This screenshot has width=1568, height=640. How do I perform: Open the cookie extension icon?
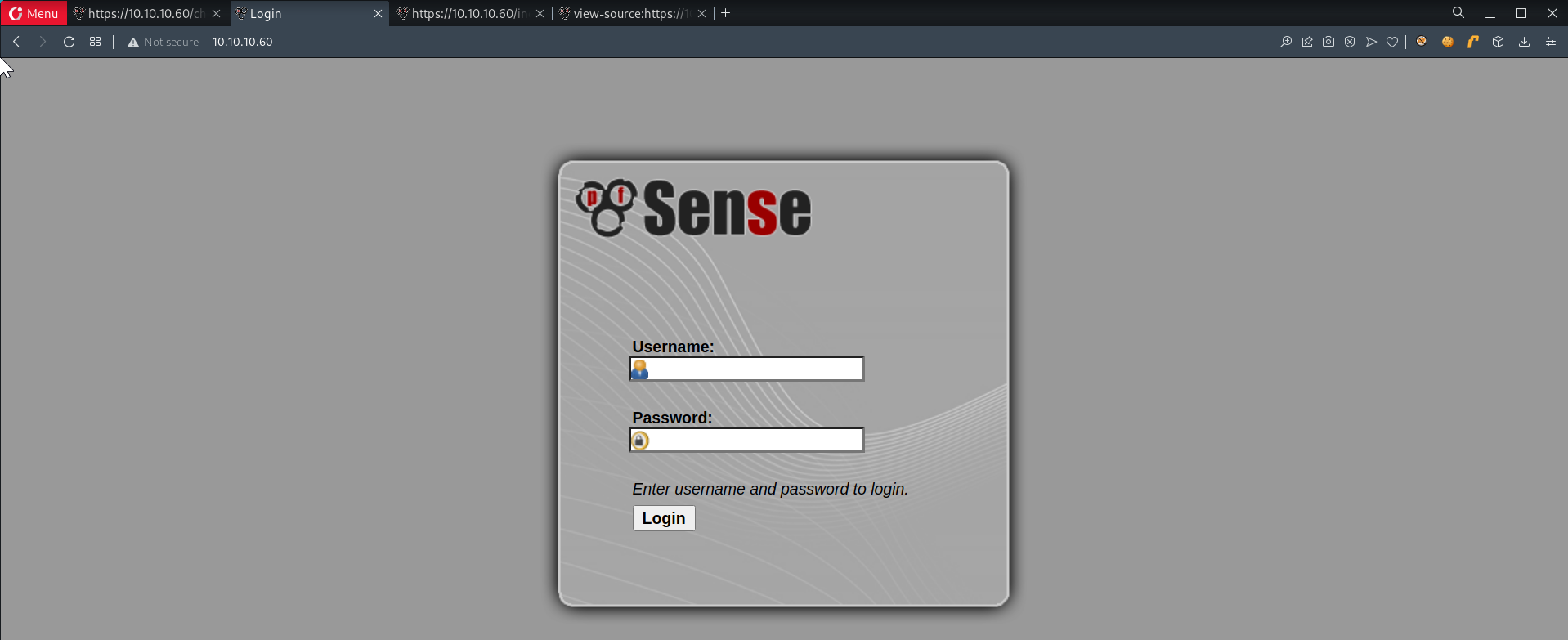click(x=1448, y=42)
